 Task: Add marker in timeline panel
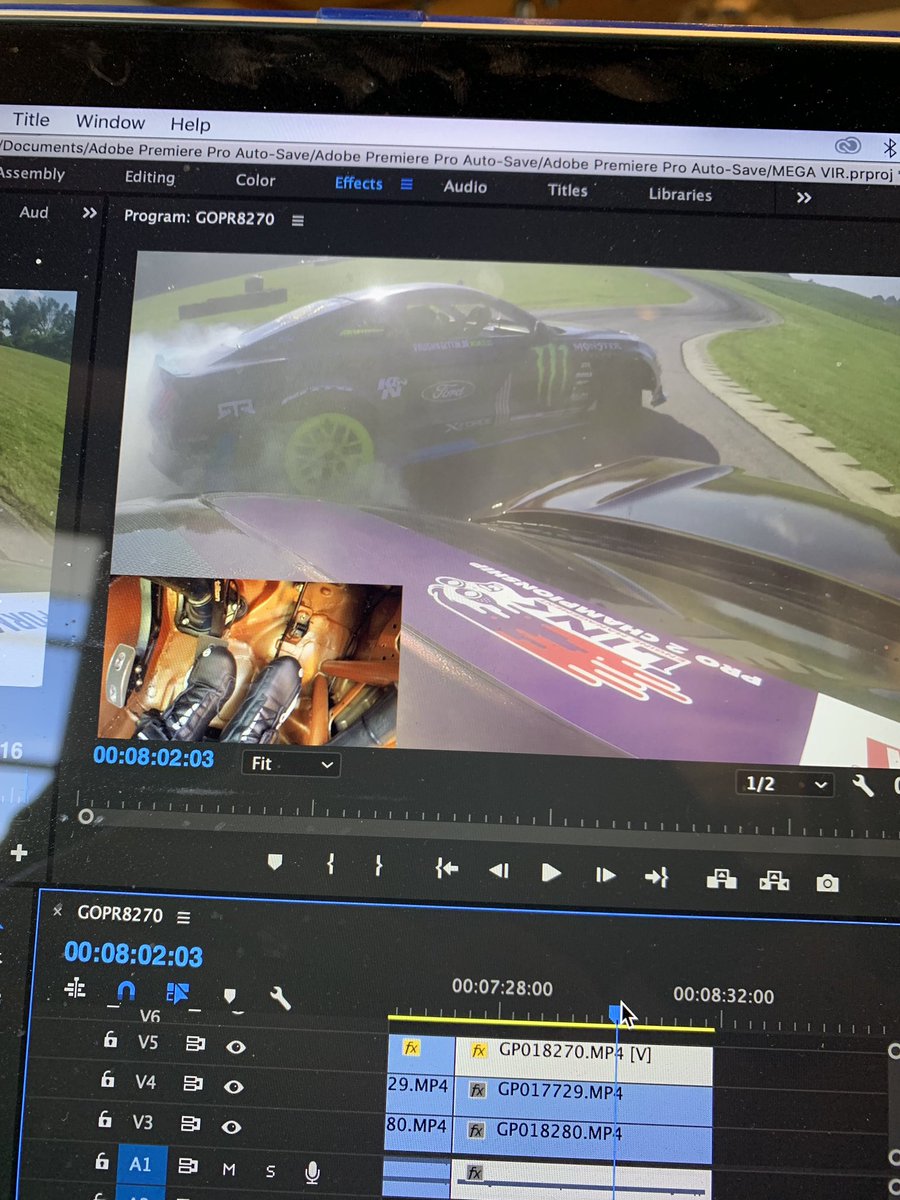(230, 996)
